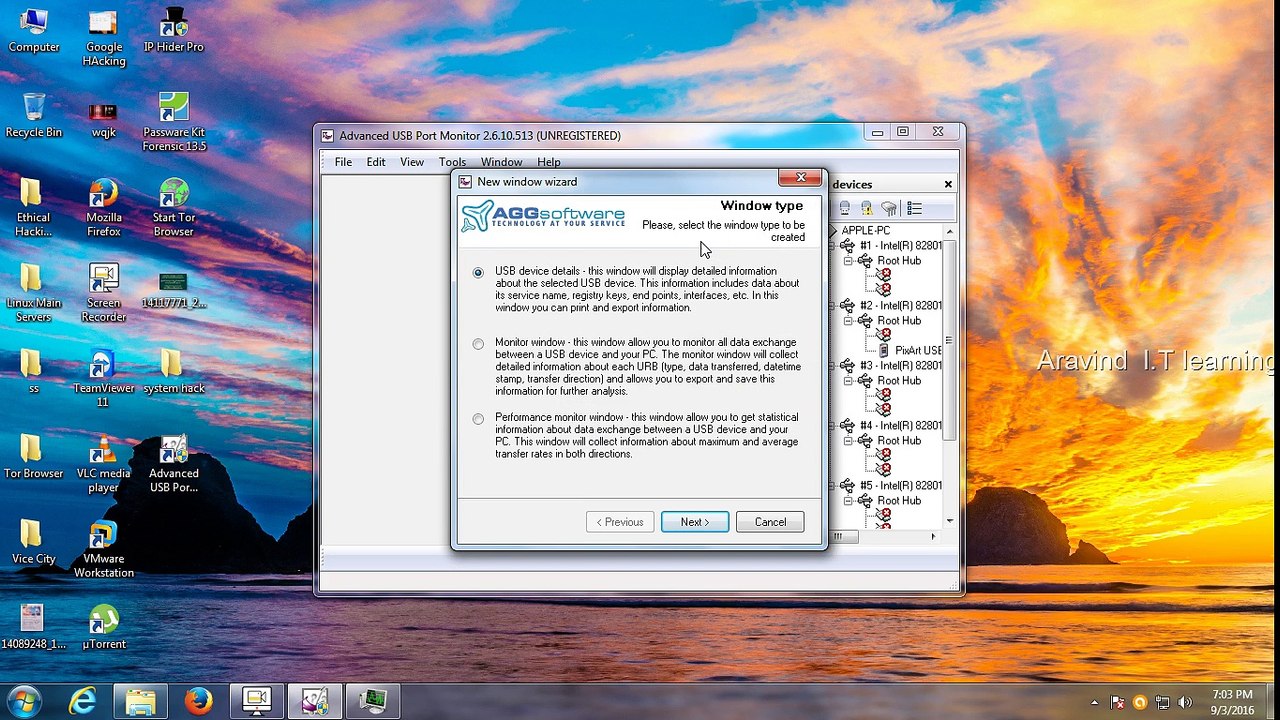This screenshot has height=720, width=1280.
Task: Collapse the #2 Intel(R) 82801 controller node
Action: [x=833, y=306]
